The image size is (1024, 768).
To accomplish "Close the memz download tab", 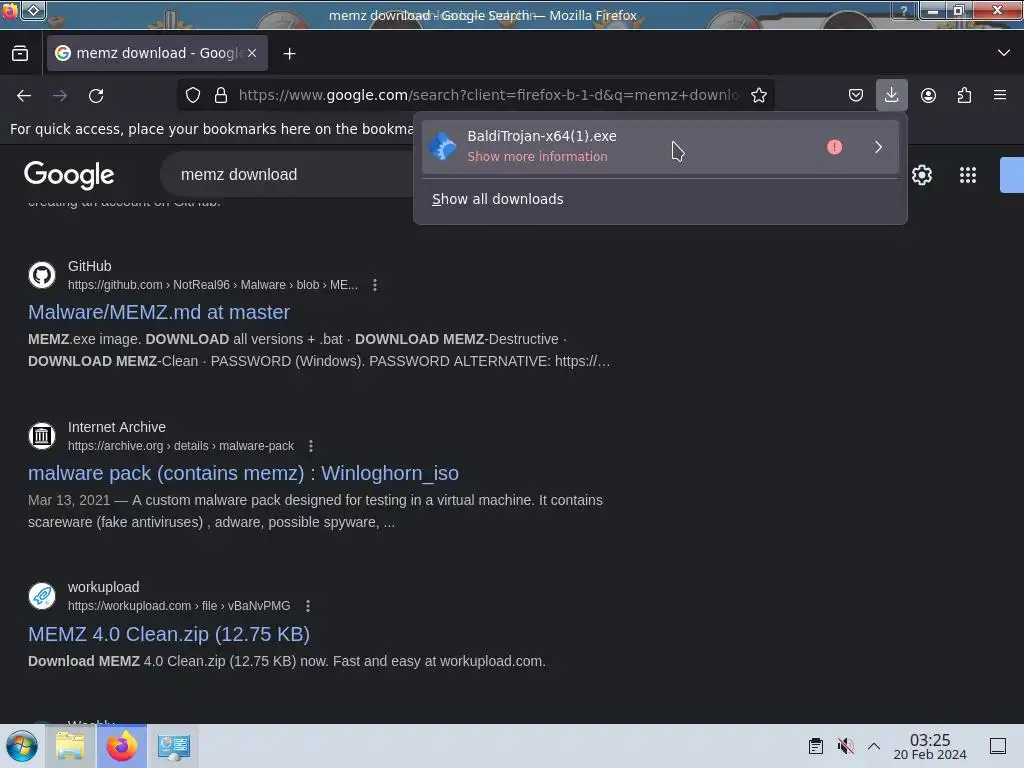I will [x=252, y=53].
